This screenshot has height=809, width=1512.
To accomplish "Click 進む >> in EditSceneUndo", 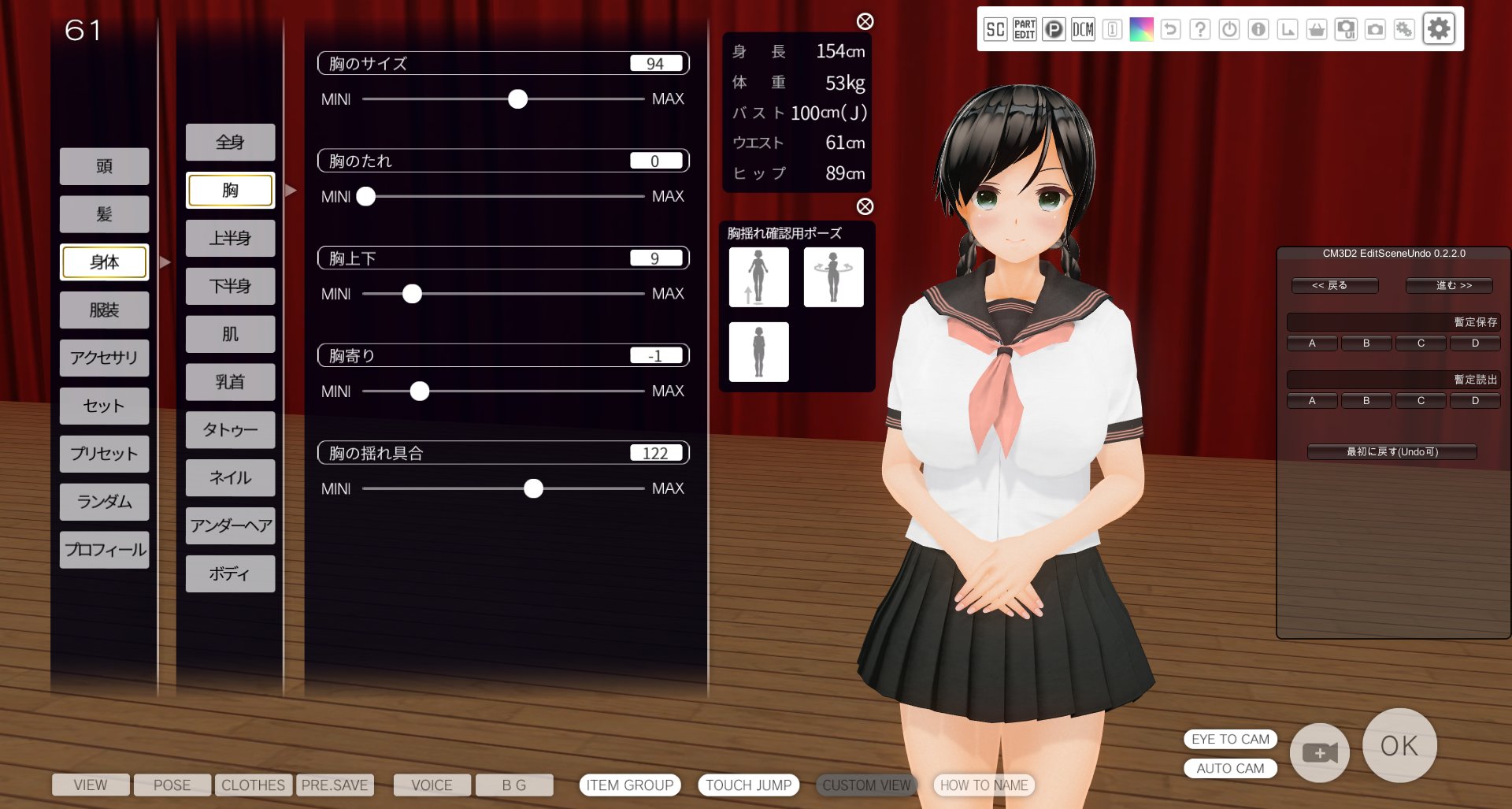I will (1449, 285).
